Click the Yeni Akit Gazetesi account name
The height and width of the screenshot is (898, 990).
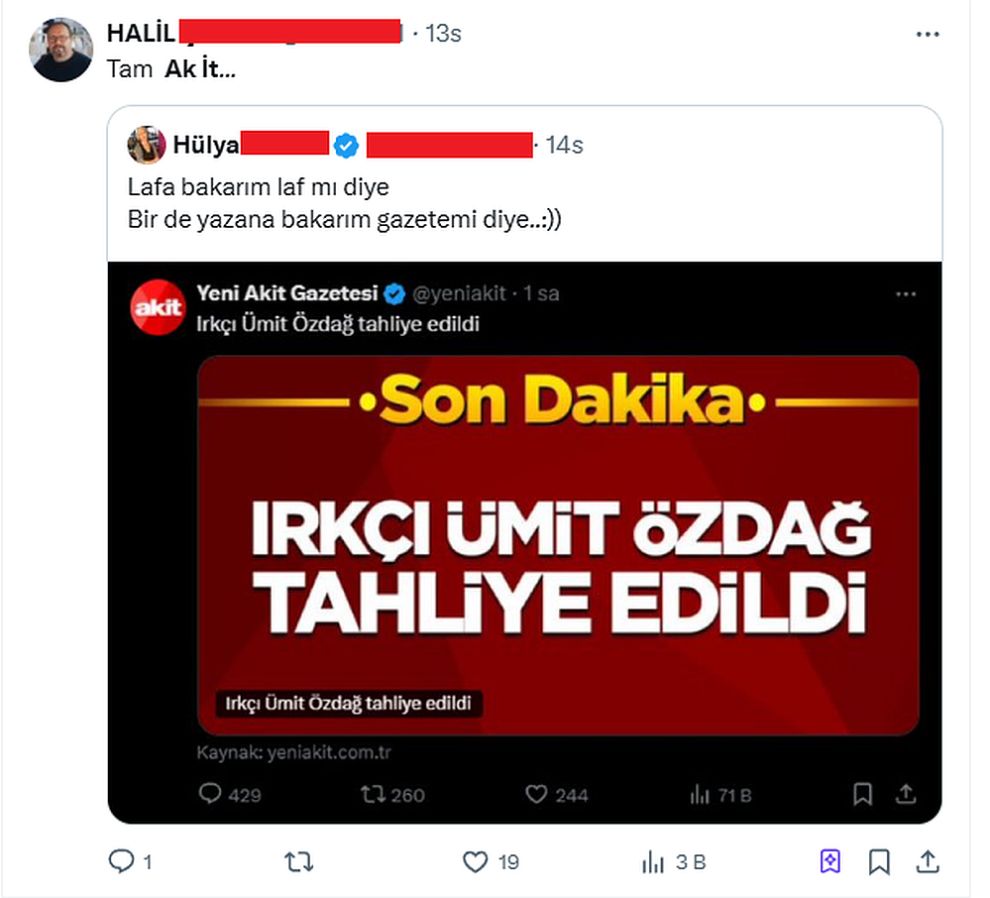pyautogui.click(x=287, y=293)
